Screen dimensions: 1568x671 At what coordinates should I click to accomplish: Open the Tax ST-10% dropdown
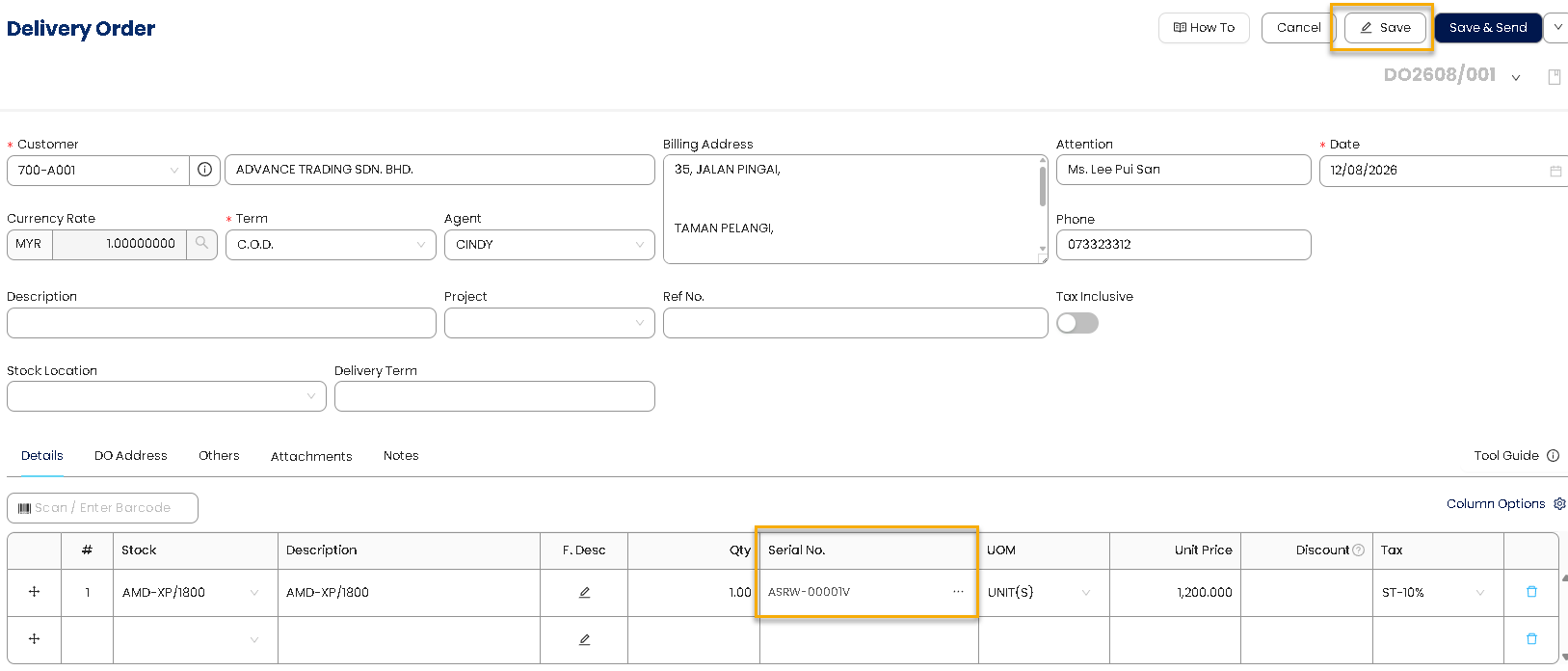point(1480,593)
